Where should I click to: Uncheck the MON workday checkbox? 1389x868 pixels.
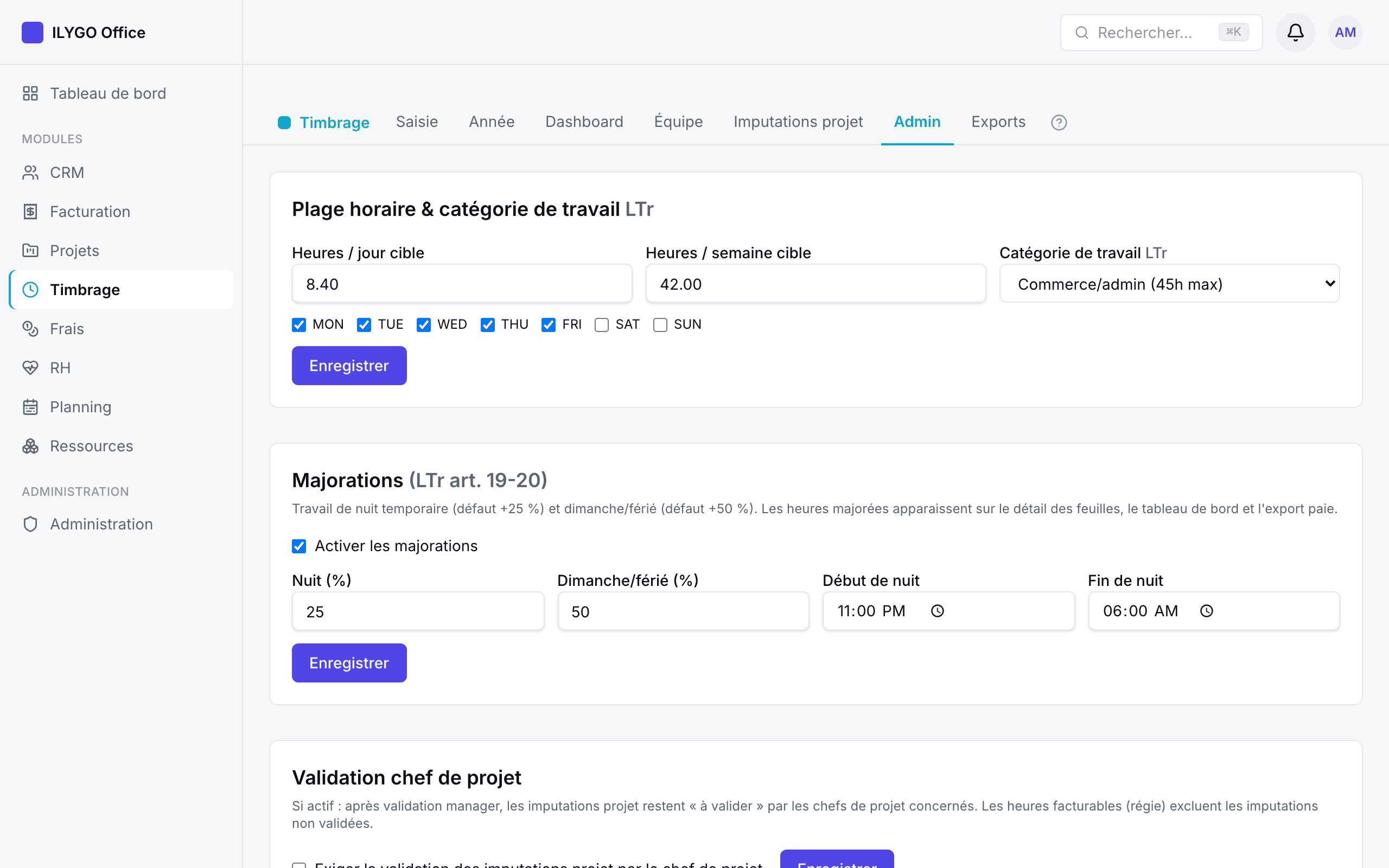point(299,325)
